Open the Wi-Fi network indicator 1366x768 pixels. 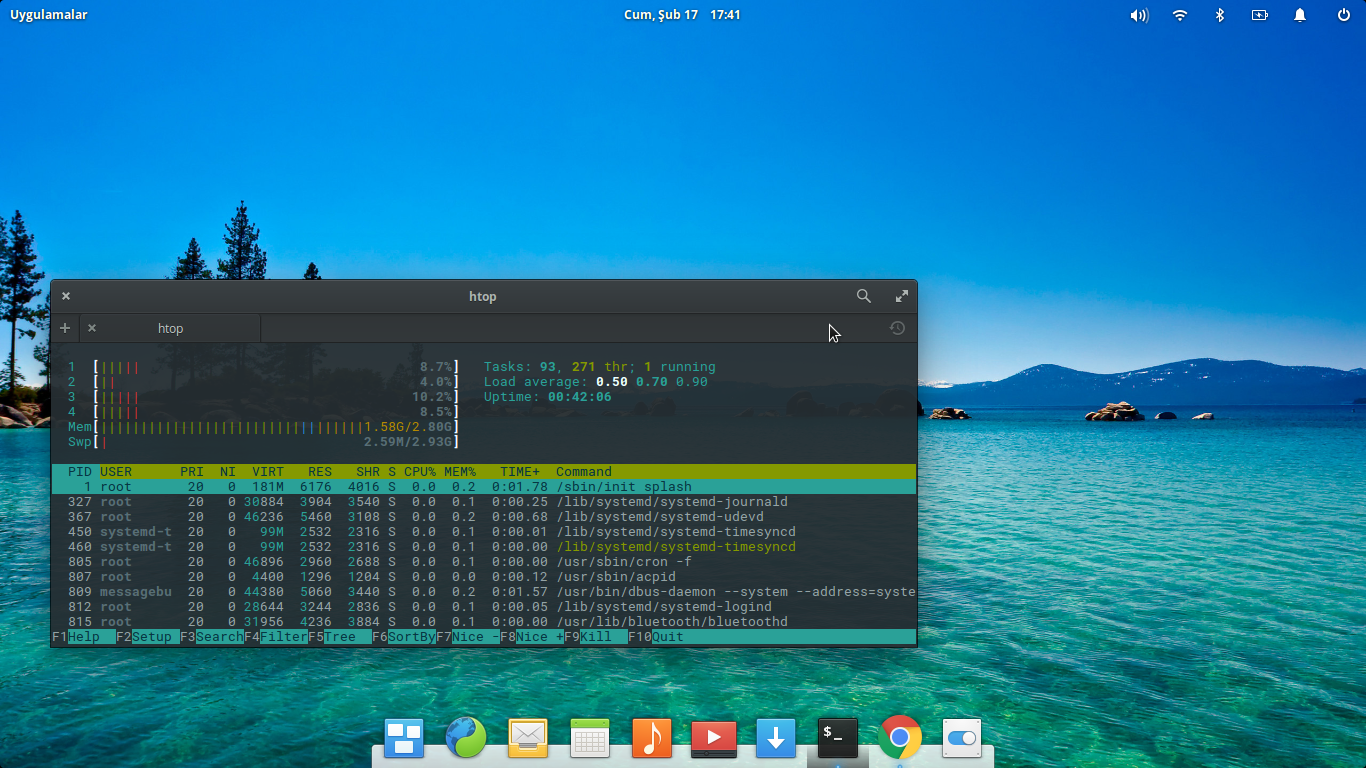(x=1180, y=15)
